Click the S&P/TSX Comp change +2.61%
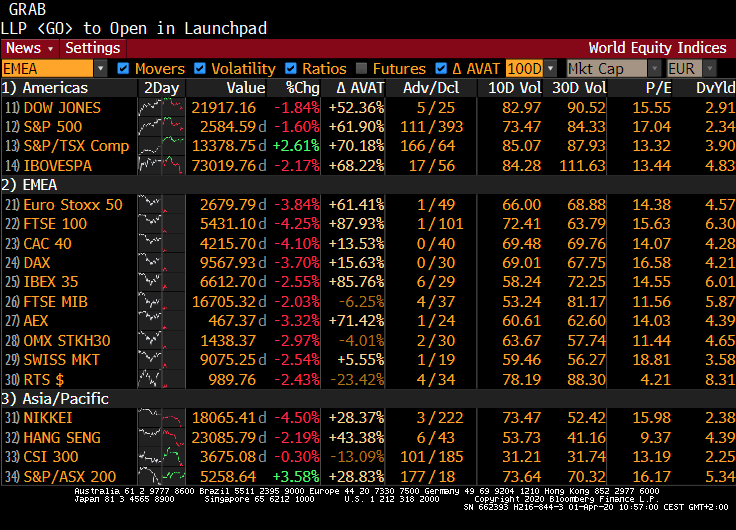Screen dimensions: 736x530 [296, 146]
